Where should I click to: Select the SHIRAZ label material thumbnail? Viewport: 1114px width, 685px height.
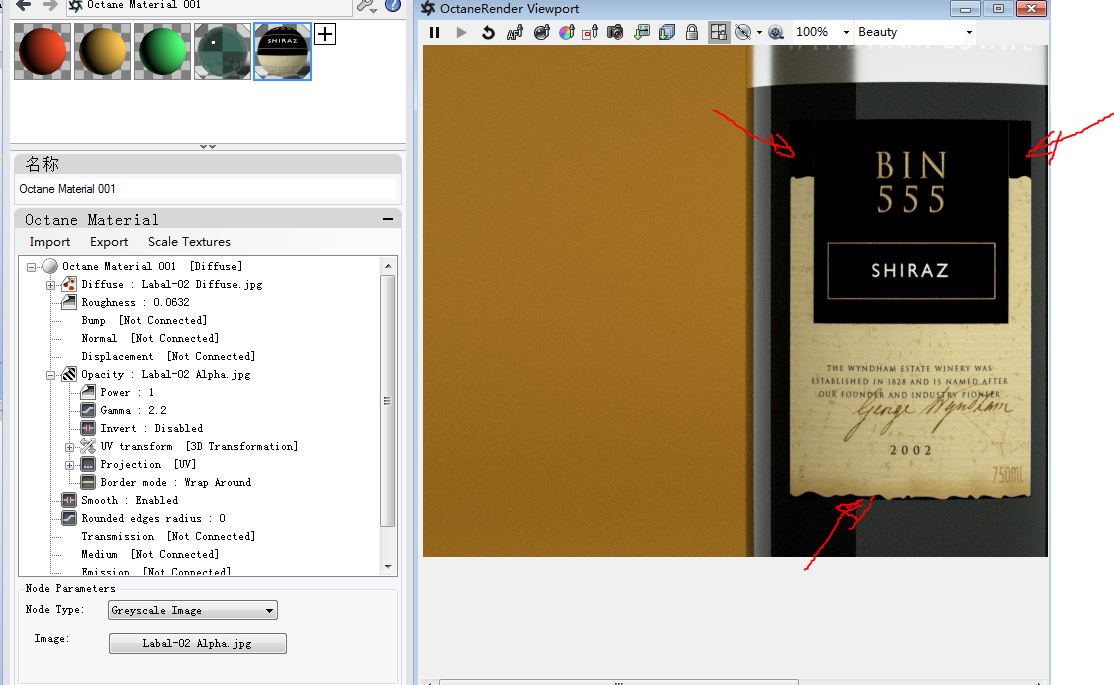(282, 51)
